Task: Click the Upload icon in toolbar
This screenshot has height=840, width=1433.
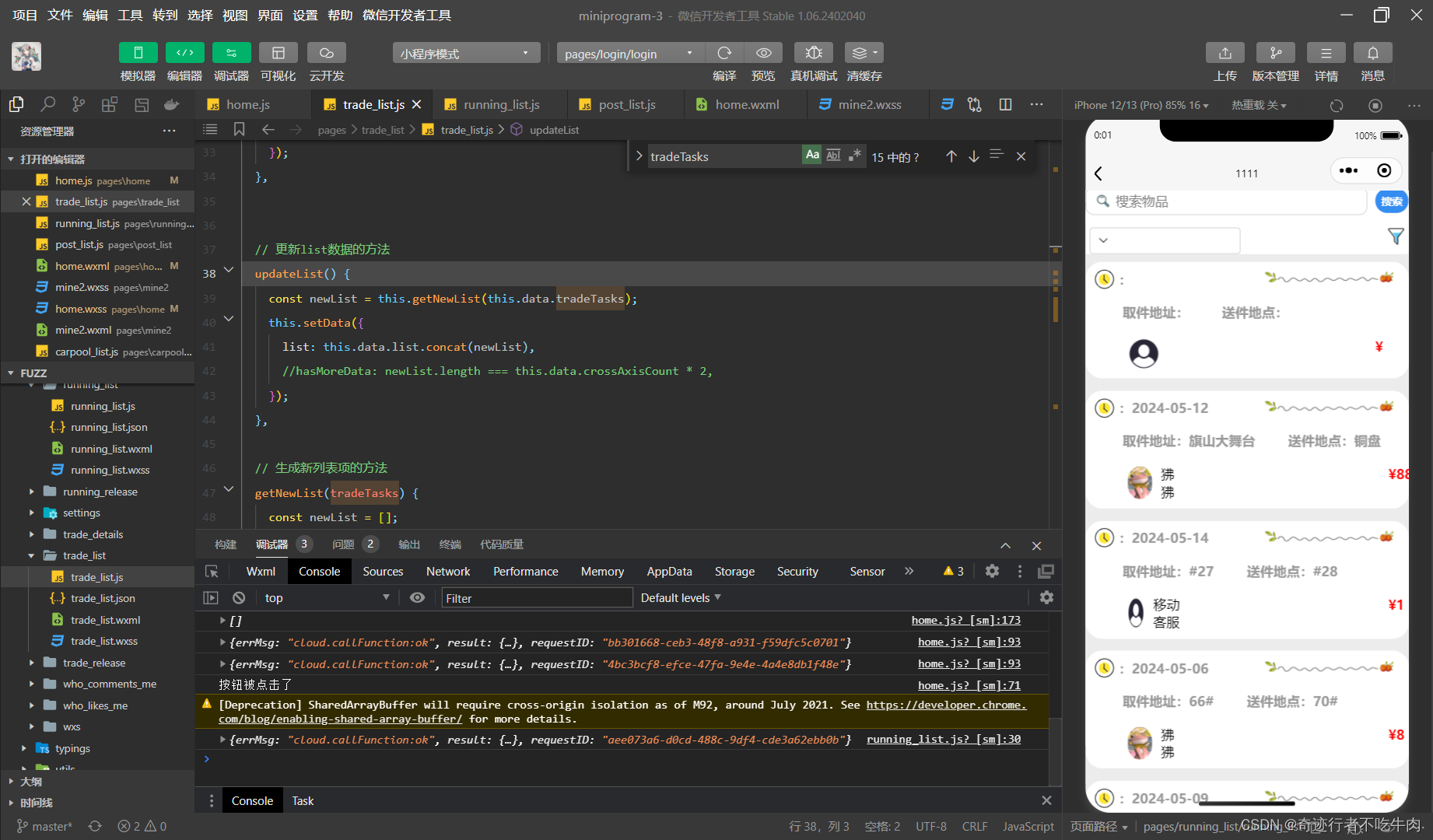Action: (1225, 53)
